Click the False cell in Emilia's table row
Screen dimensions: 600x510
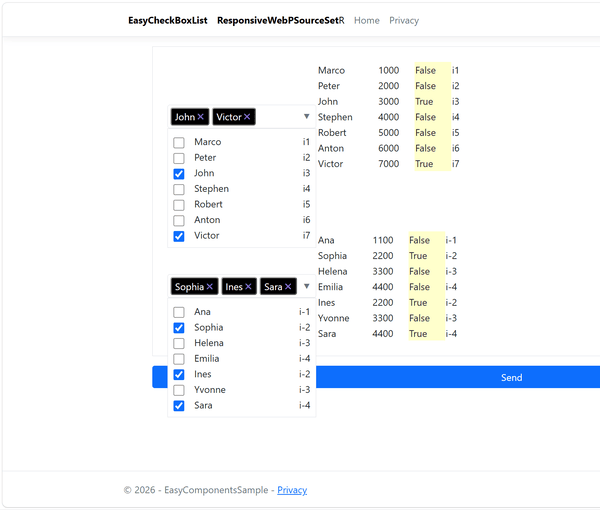pos(419,287)
